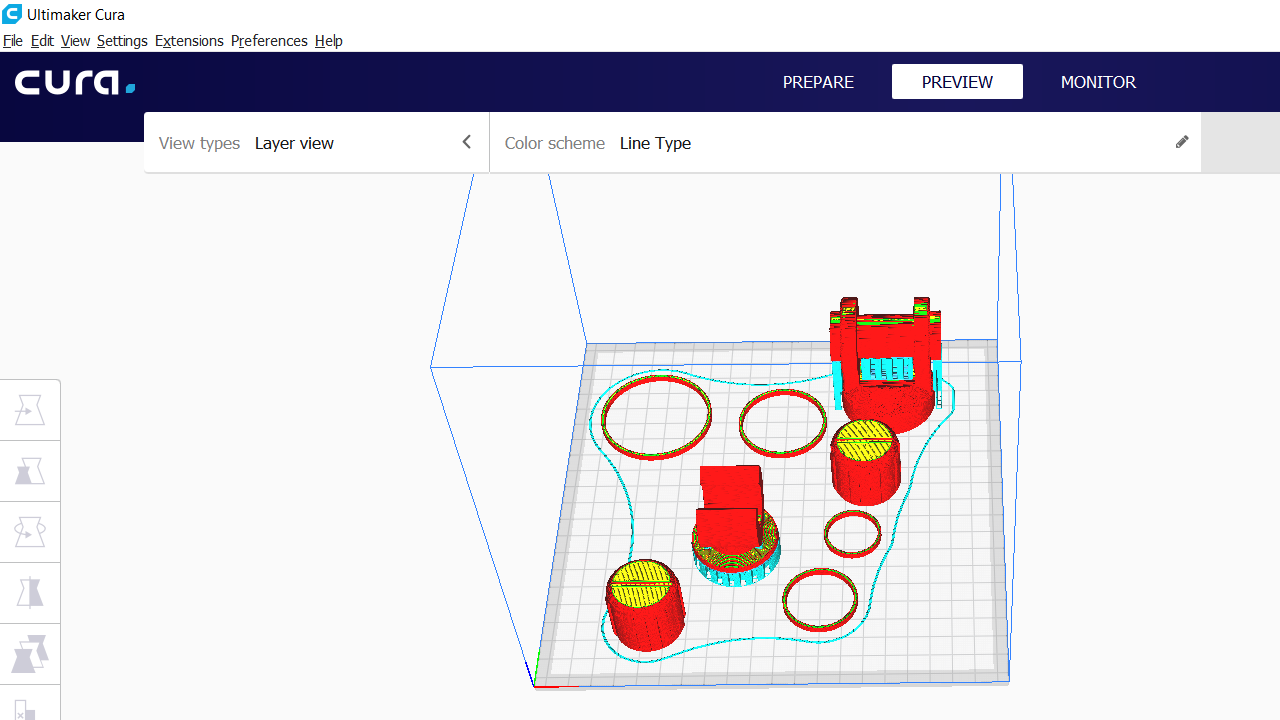1280x720 pixels.
Task: Collapse the View types panel with the chevron
Action: coord(466,142)
